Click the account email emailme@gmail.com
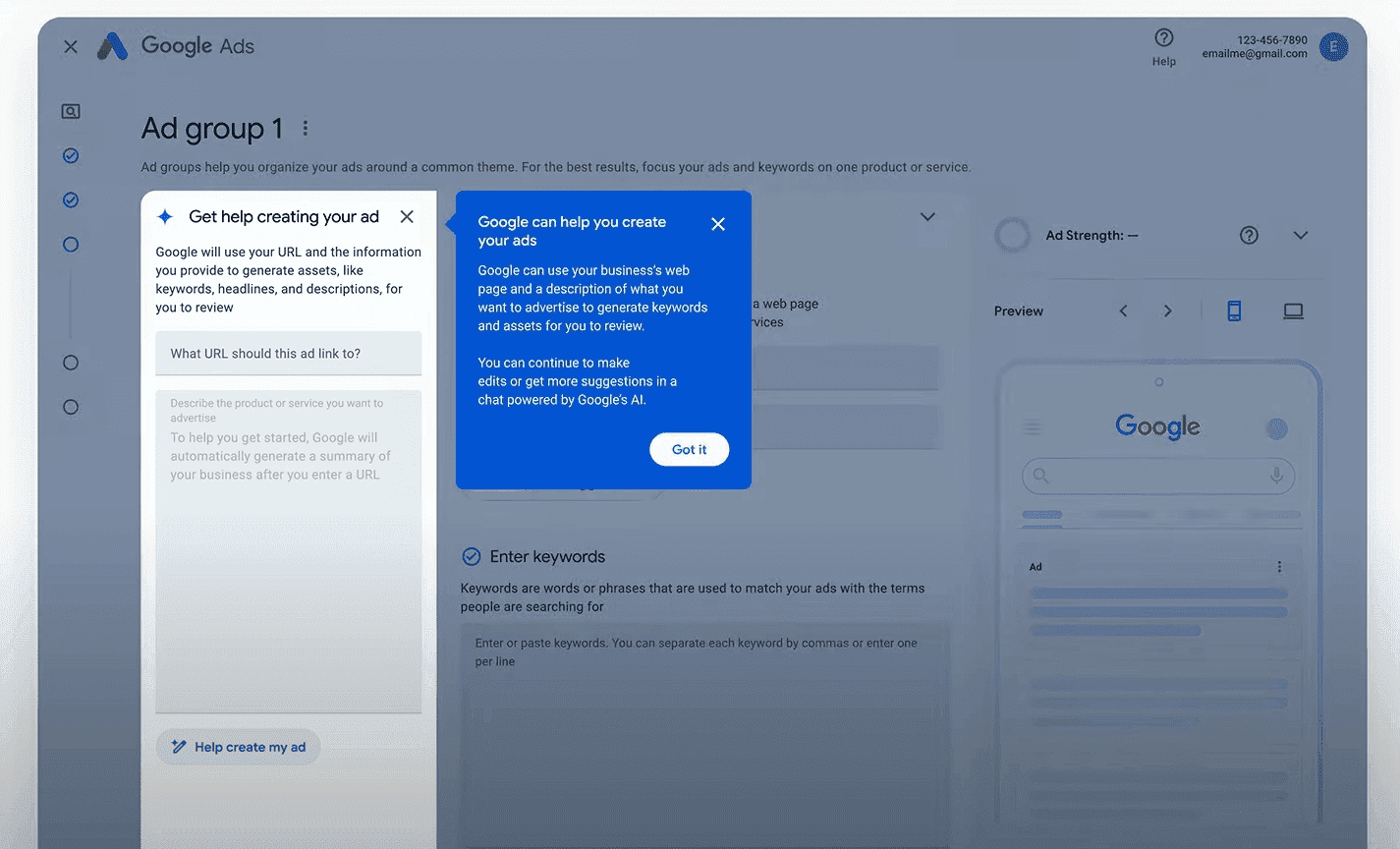Image resolution: width=1400 pixels, height=849 pixels. (1255, 54)
